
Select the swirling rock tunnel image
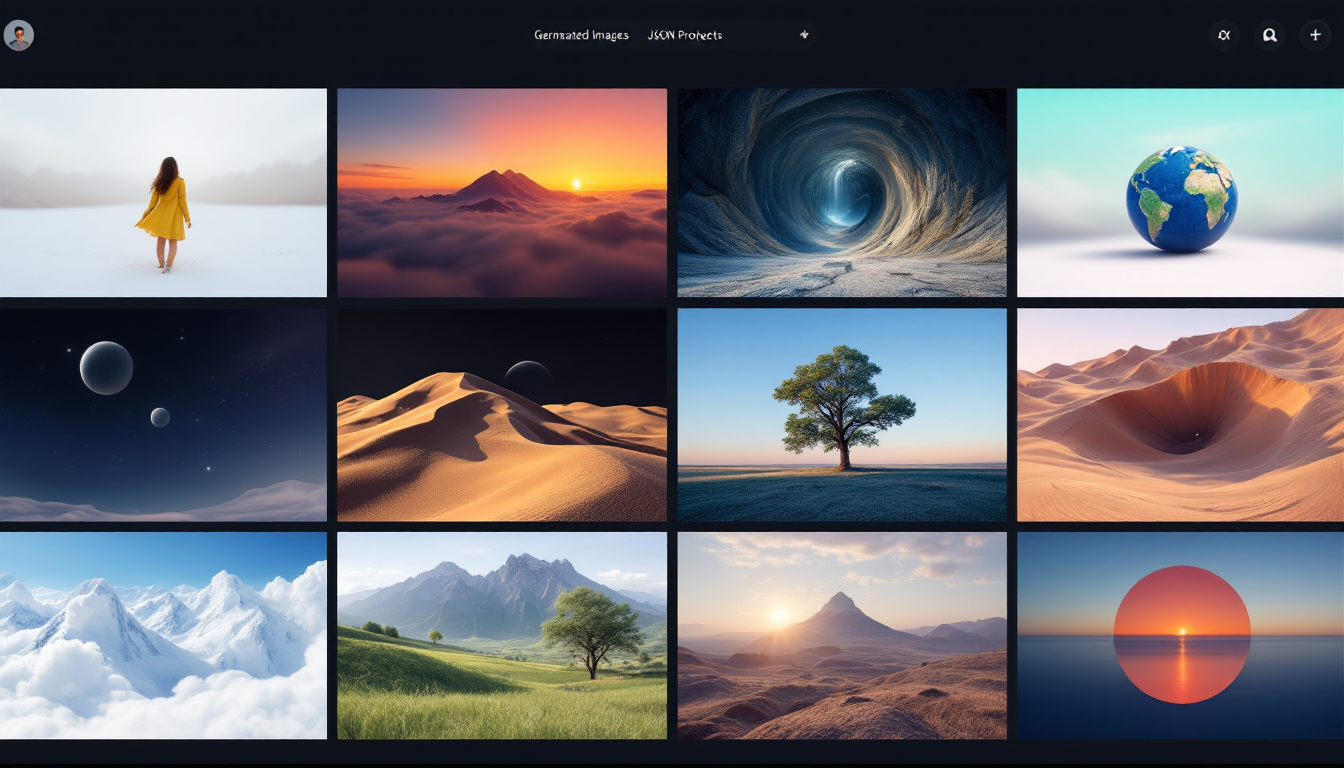coord(842,192)
